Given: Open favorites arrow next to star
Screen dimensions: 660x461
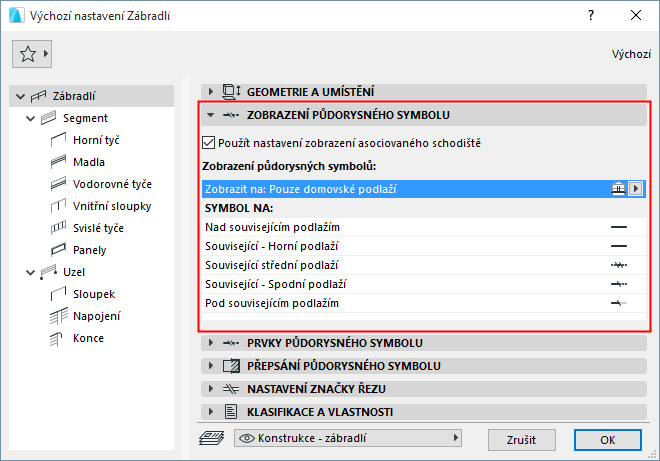Looking at the screenshot, I should pos(45,53).
